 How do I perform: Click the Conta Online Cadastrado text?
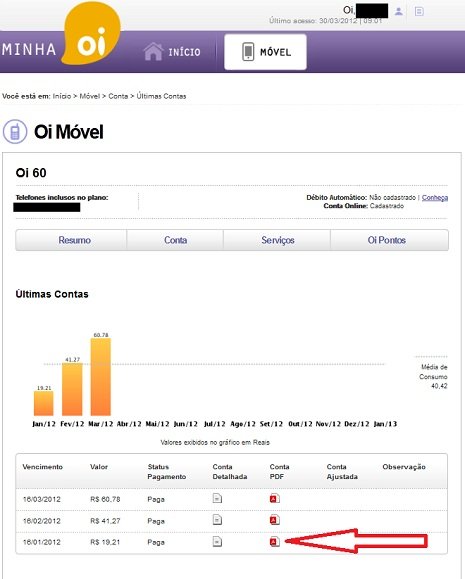point(363,206)
